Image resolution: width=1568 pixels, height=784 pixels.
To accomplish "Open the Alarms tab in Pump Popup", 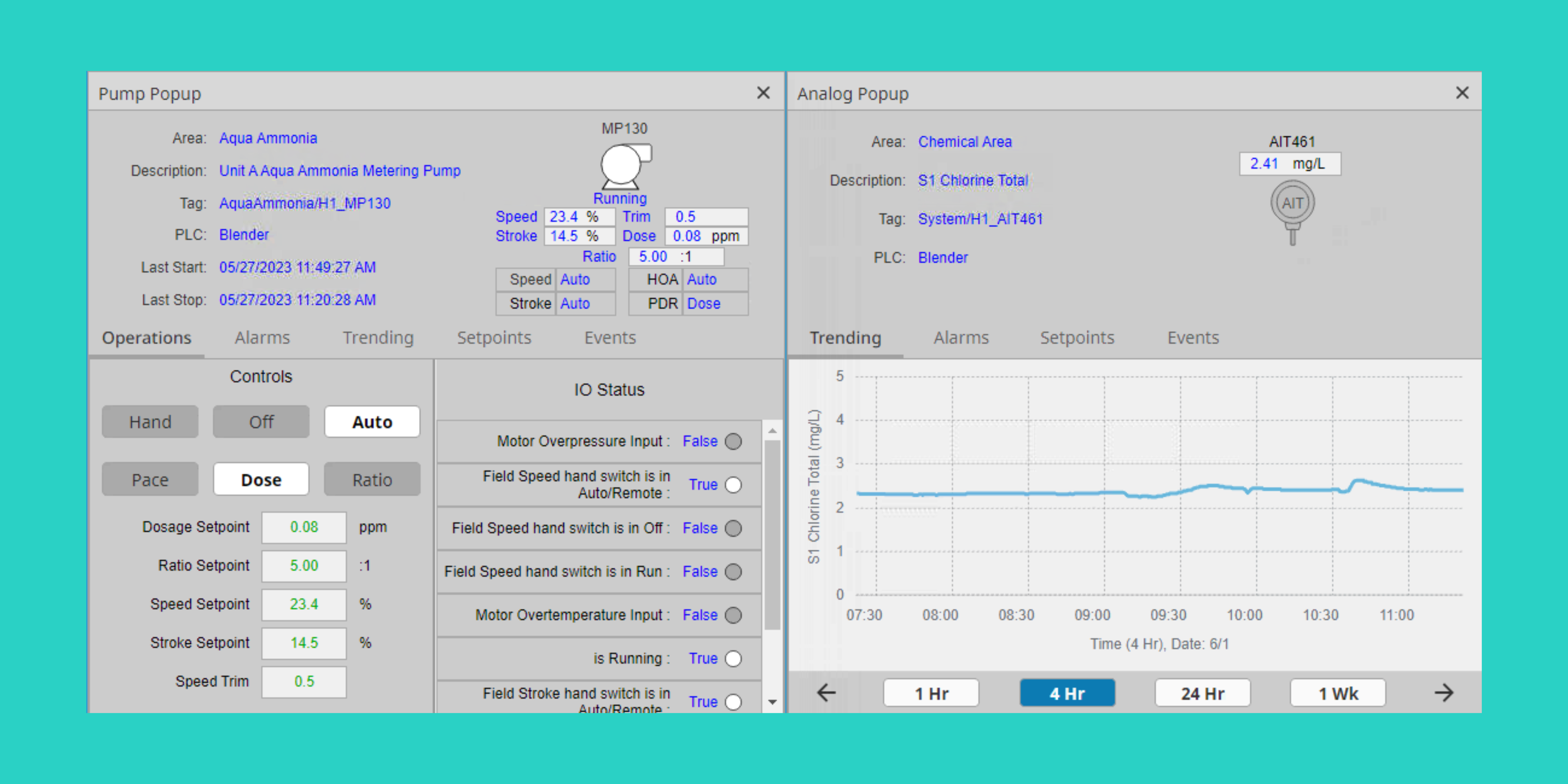I will (262, 338).
